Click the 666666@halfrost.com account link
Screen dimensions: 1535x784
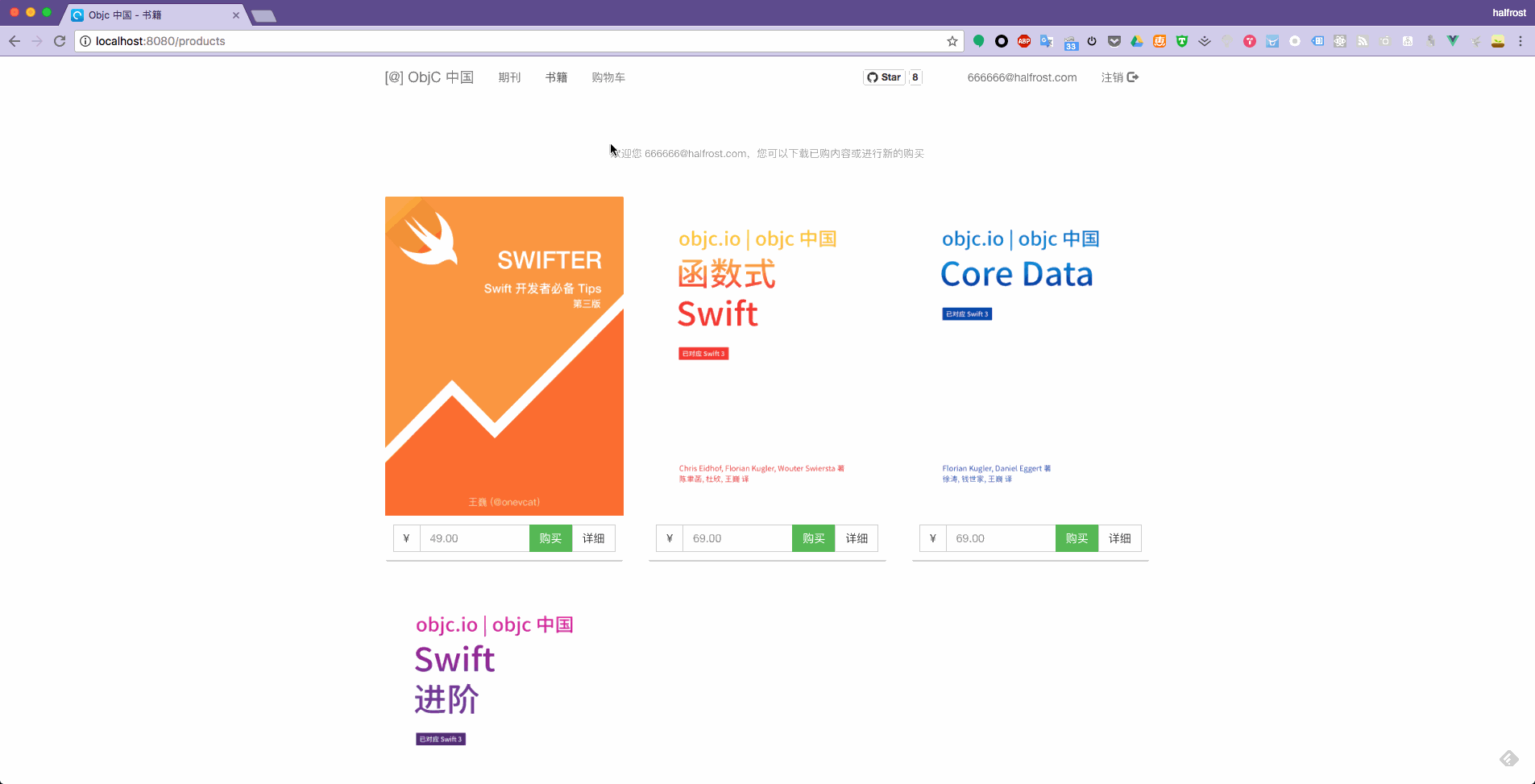point(1022,77)
